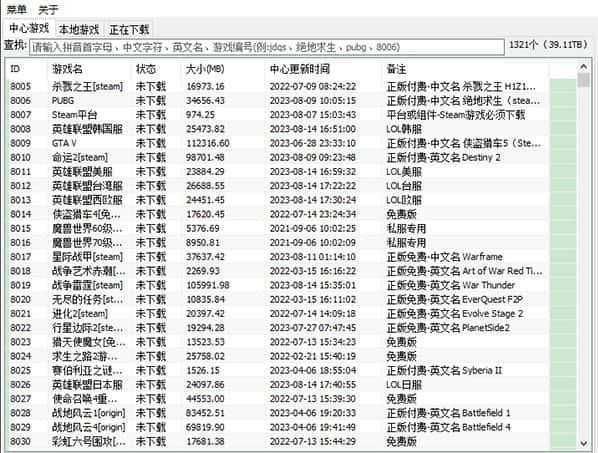Click update time 2021-09-06 10:02:25
The height and width of the screenshot is (453, 598).
pyautogui.click(x=313, y=228)
